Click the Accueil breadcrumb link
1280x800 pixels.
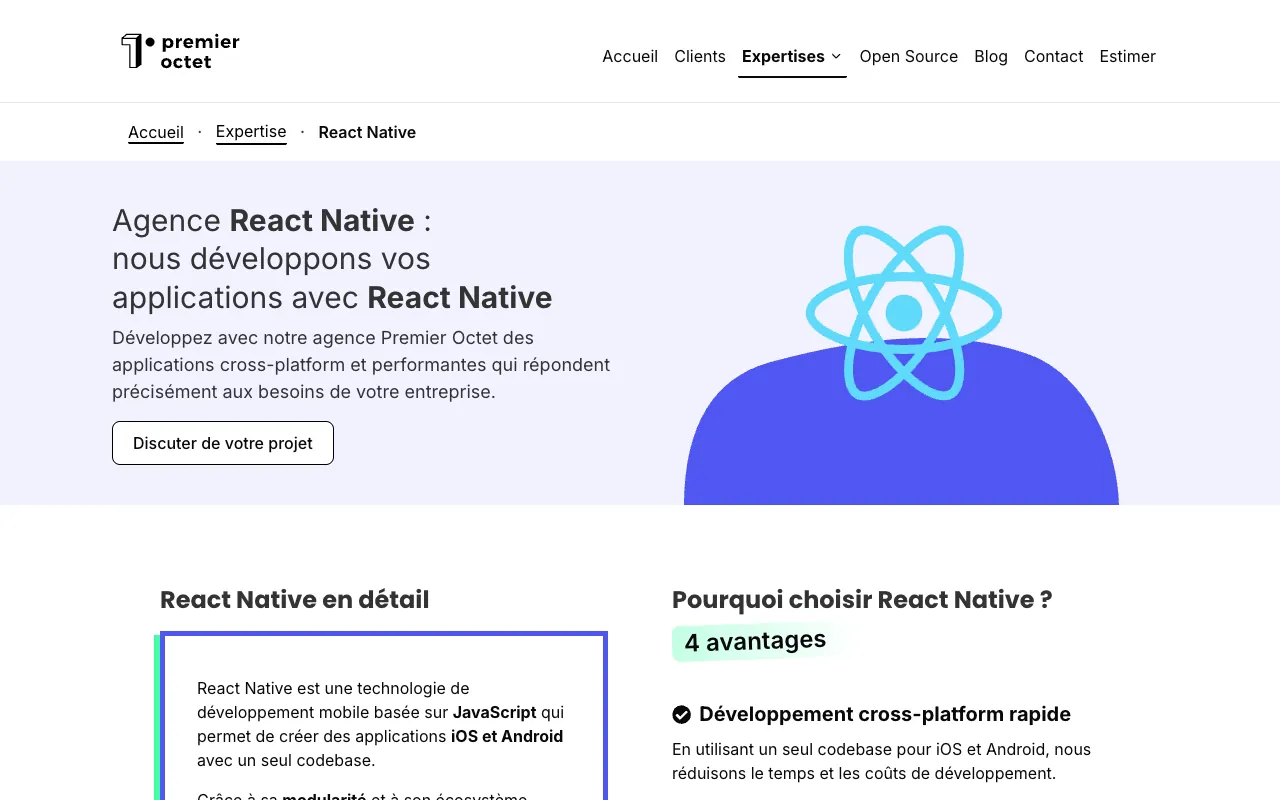coord(156,132)
